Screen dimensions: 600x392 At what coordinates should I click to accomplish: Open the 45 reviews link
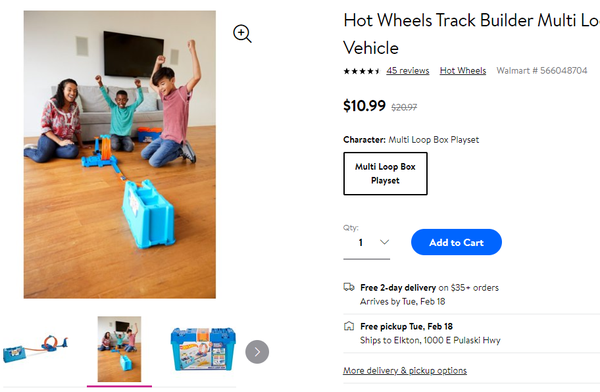click(x=408, y=71)
